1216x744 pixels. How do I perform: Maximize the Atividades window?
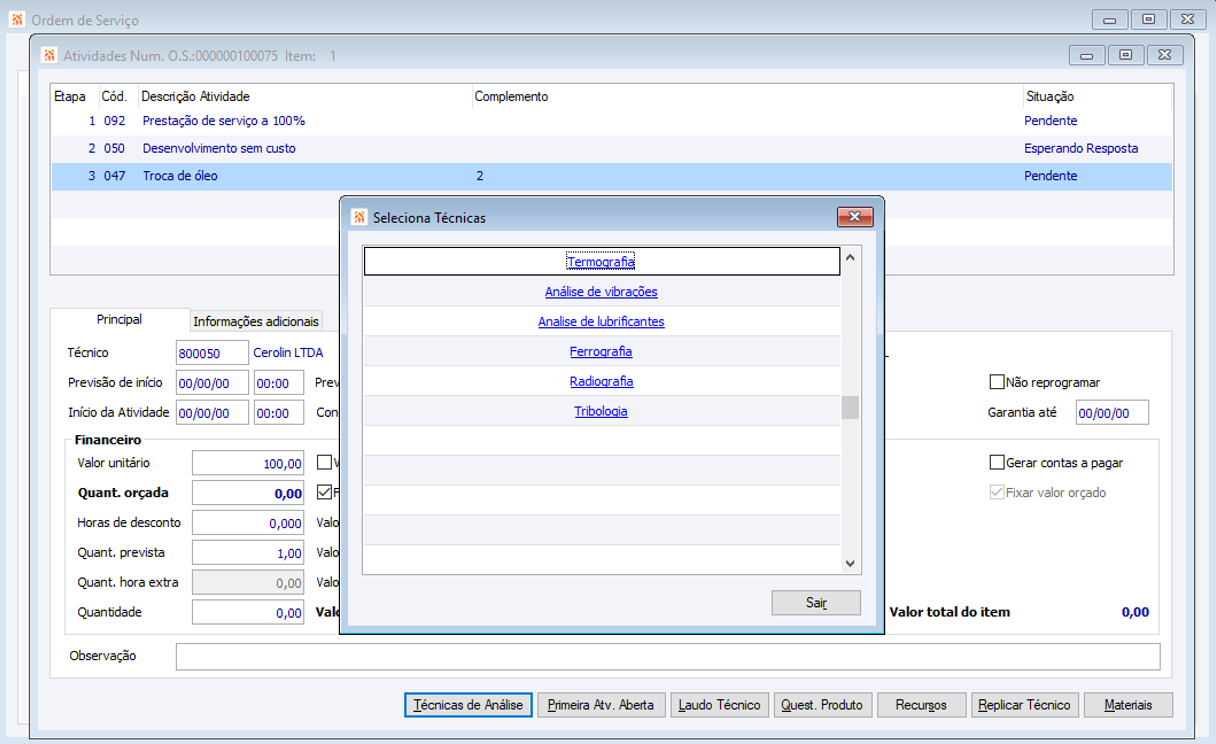(x=1126, y=55)
